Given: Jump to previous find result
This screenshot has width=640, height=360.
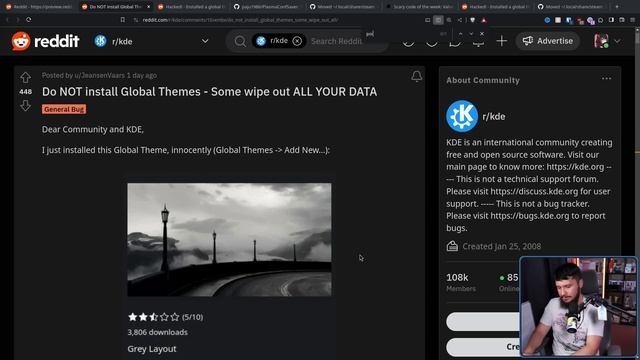Looking at the screenshot, I should click(x=460, y=34).
